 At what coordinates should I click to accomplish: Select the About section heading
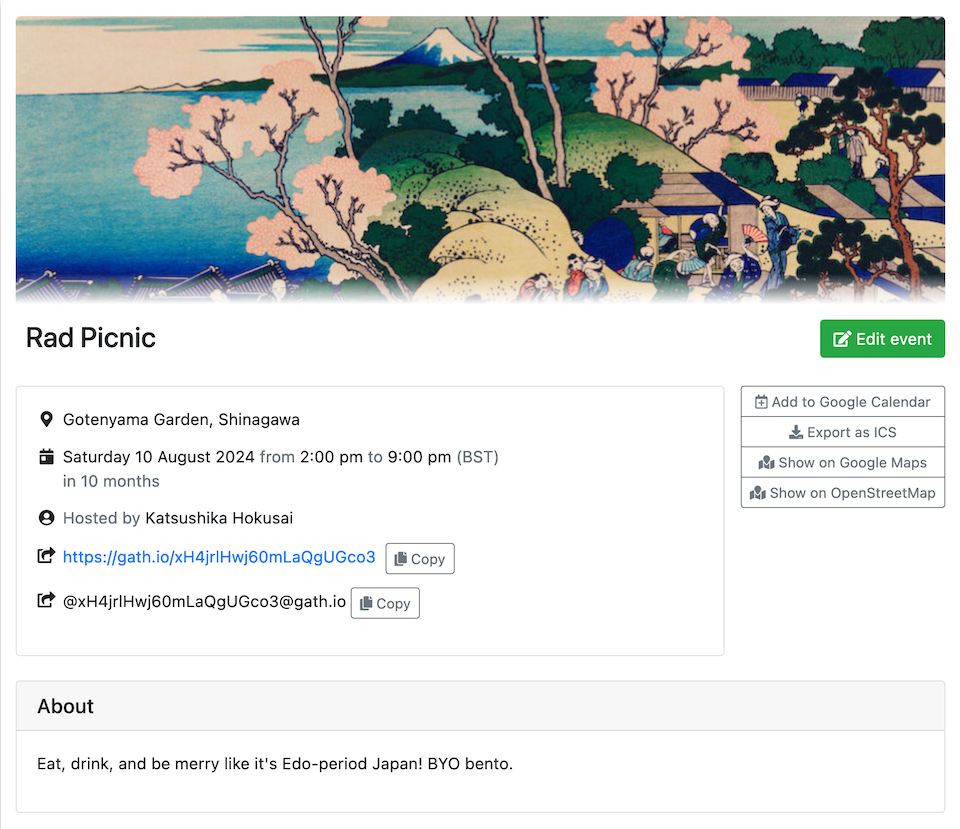(x=65, y=706)
